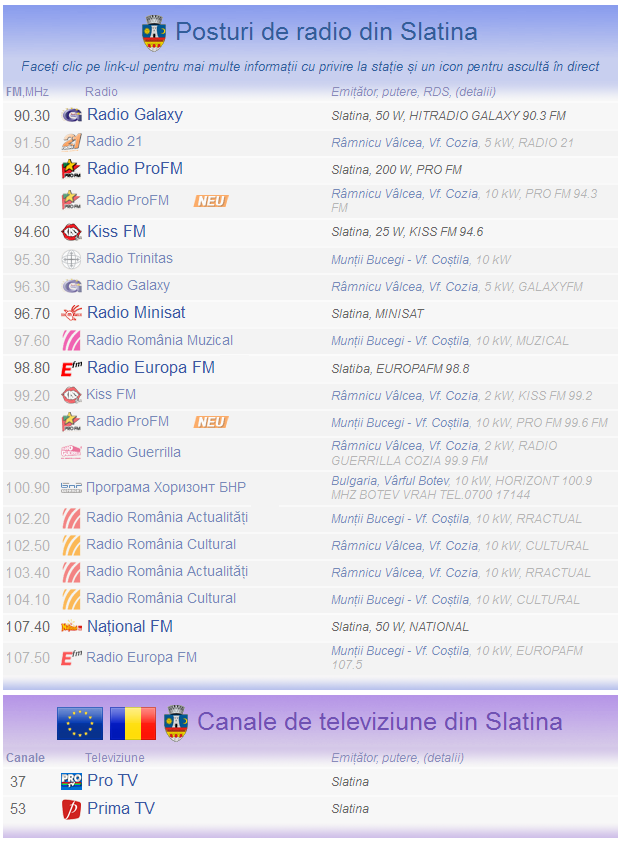Click the Kiss FM lips icon at 94.60
Screen dimensions: 623x843
tap(71, 232)
